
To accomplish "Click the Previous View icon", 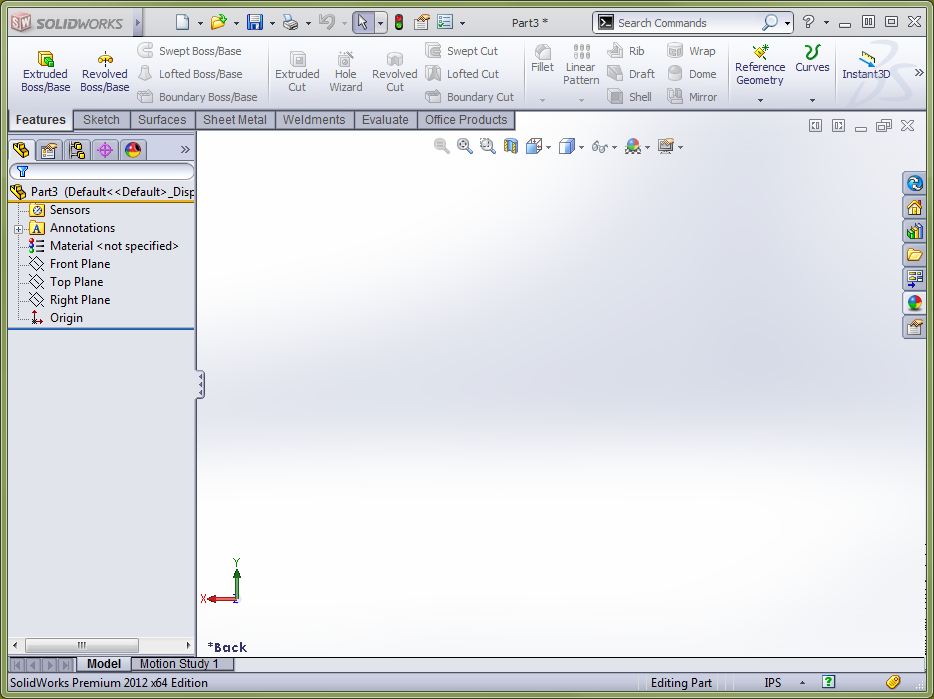I will coord(441,146).
